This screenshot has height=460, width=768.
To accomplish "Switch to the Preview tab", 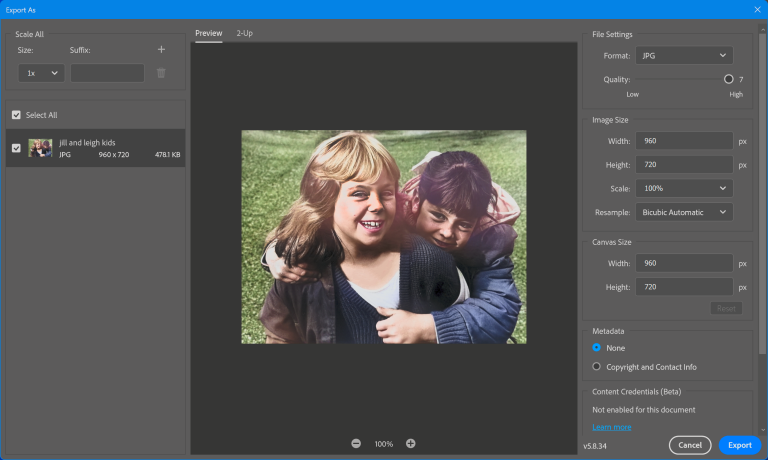I will [208, 33].
